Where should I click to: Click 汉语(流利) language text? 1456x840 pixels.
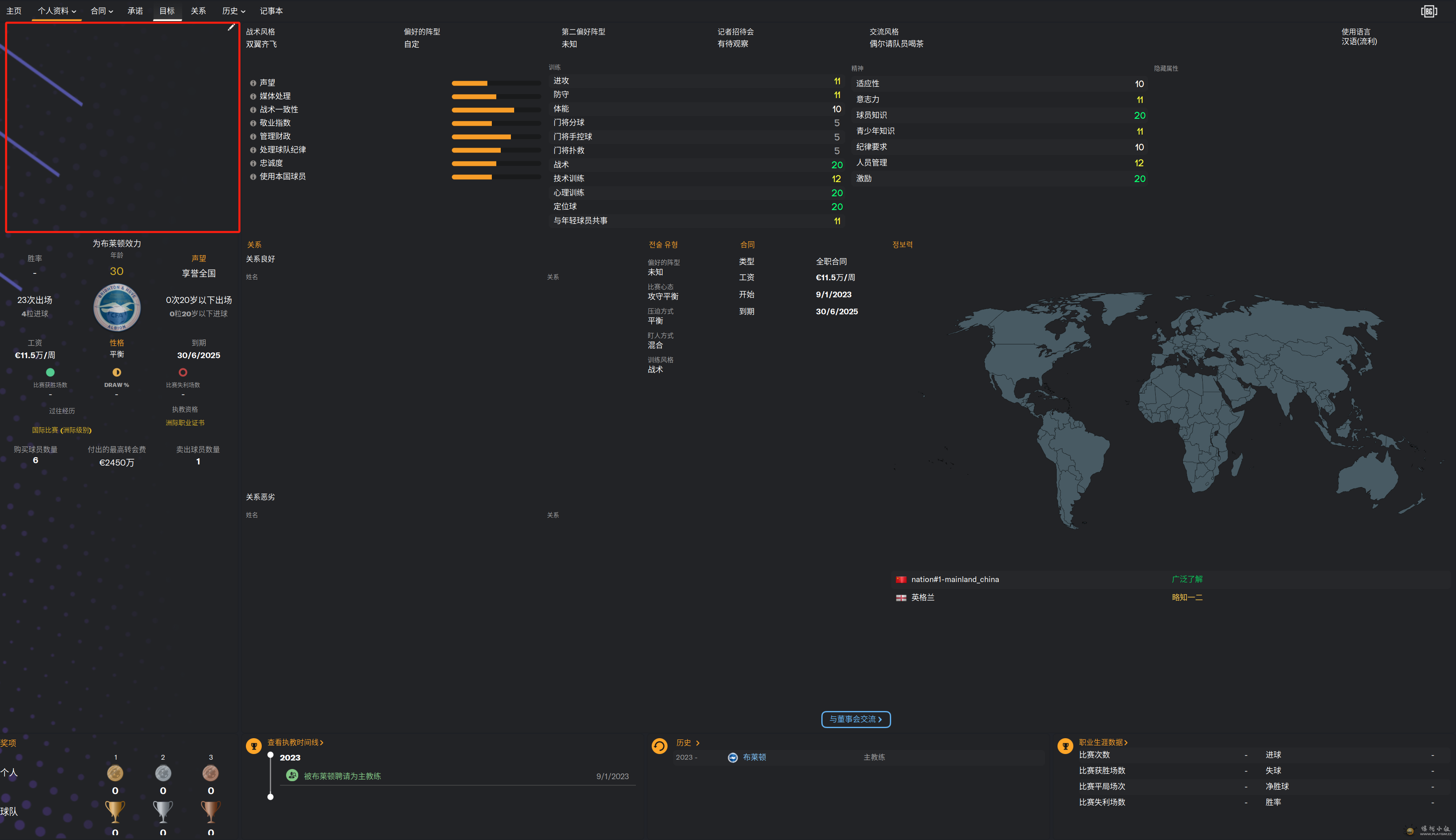(x=1359, y=41)
